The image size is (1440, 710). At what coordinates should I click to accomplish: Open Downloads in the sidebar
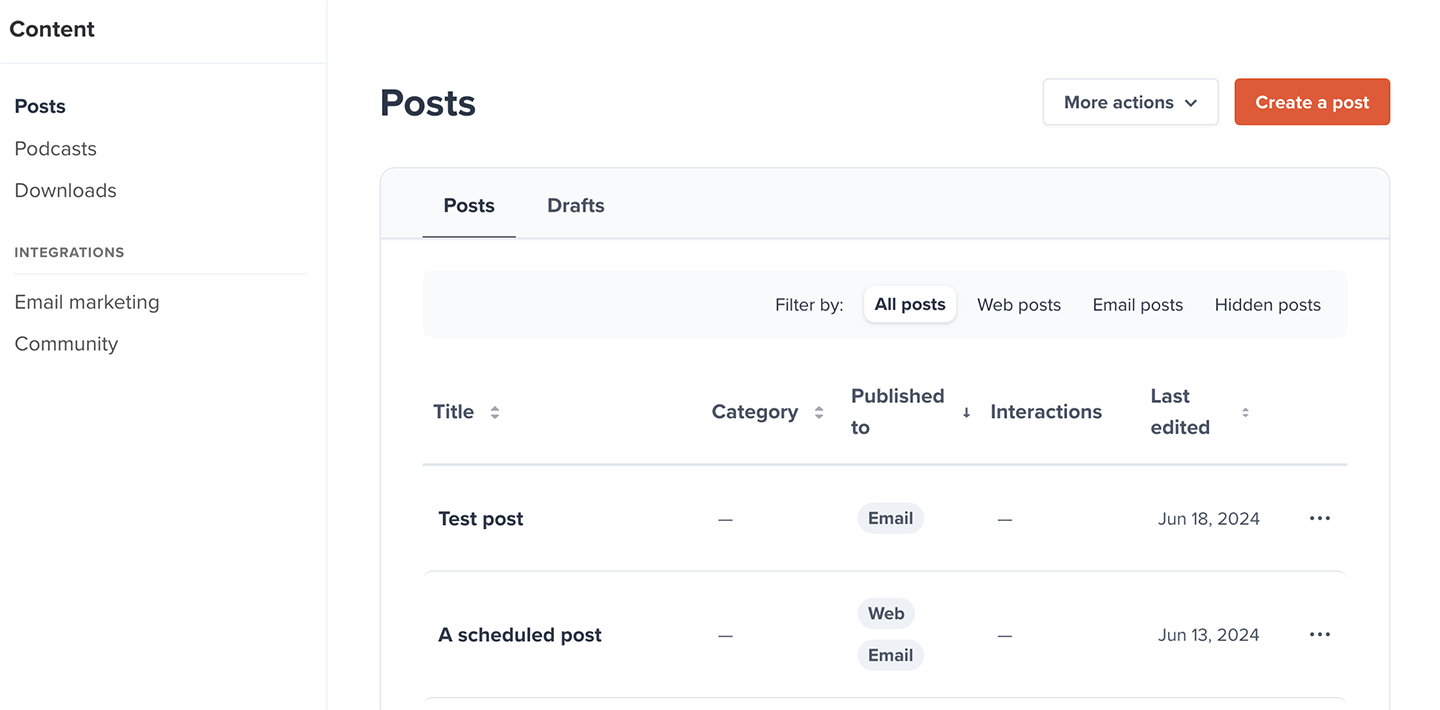point(66,191)
